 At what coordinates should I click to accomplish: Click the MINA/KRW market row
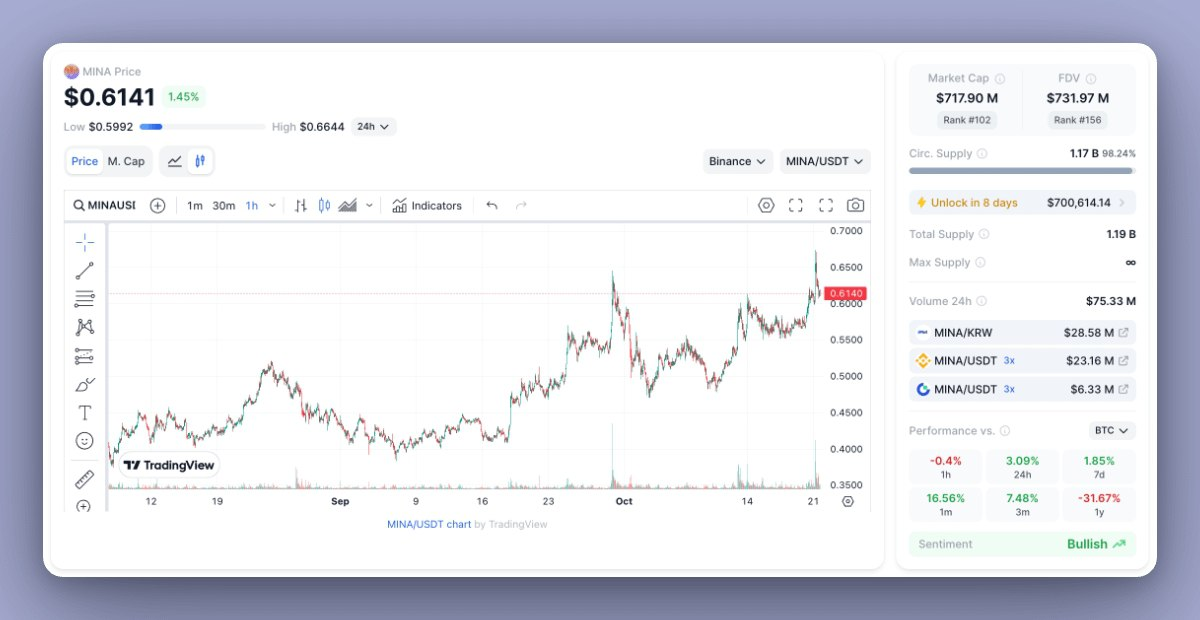[x=1021, y=332]
